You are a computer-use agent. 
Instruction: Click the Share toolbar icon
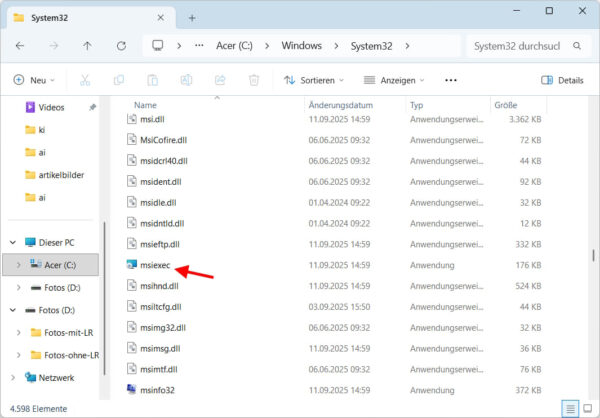220,80
